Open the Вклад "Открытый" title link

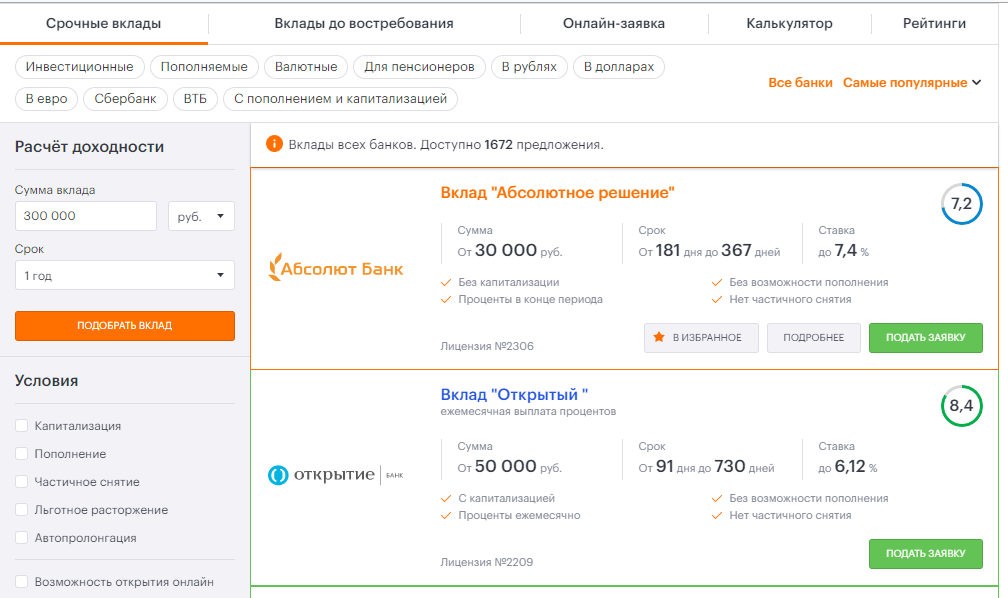(514, 394)
